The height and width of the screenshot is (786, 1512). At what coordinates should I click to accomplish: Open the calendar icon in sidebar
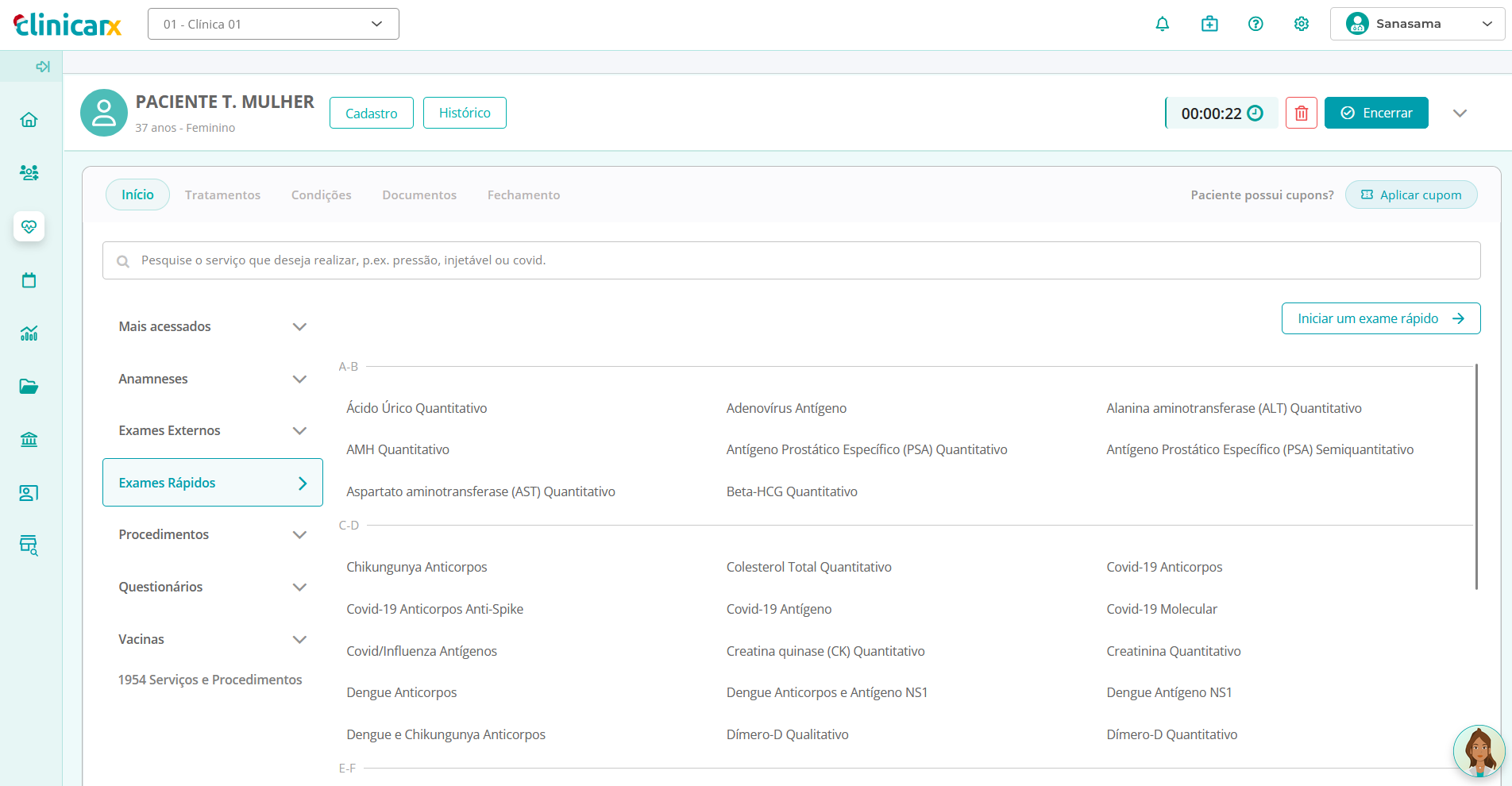(x=29, y=280)
